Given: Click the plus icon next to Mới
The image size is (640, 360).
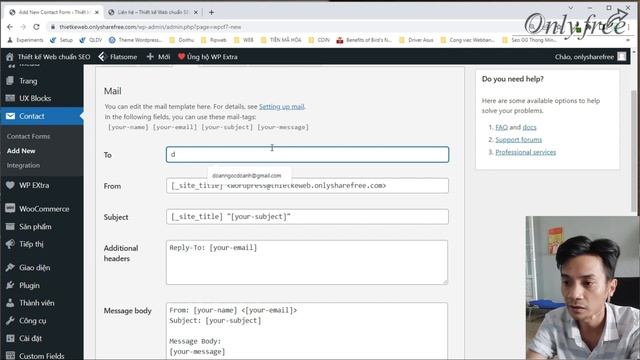Looking at the screenshot, I should [x=150, y=57].
